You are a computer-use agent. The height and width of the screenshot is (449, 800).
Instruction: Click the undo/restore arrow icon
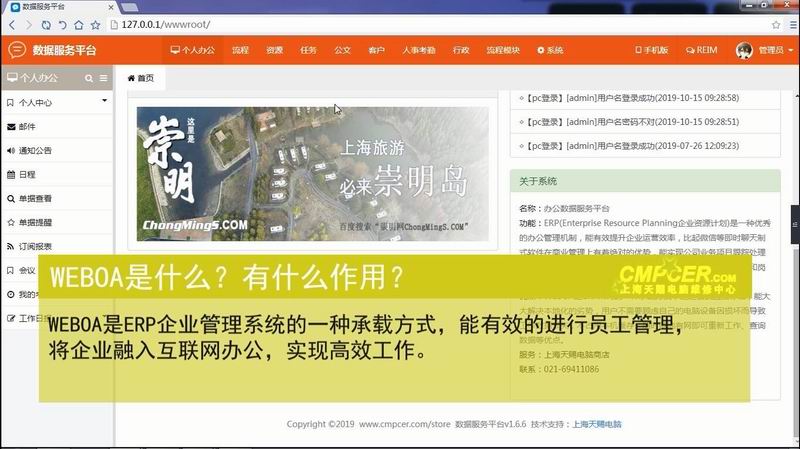point(62,24)
